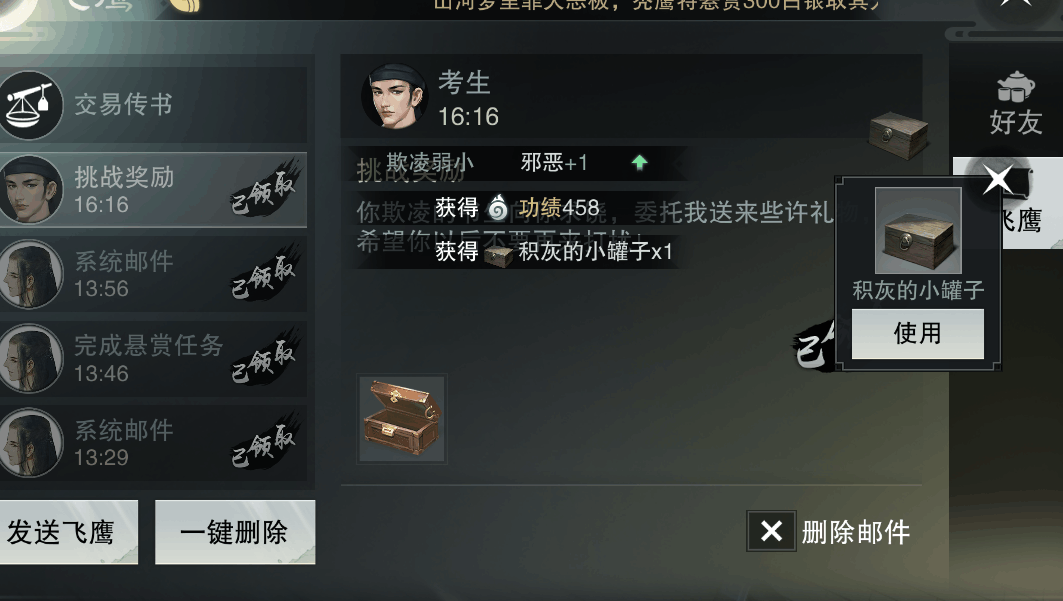Open the 完成悬赏任务 13:46 mail

[x=153, y=359]
